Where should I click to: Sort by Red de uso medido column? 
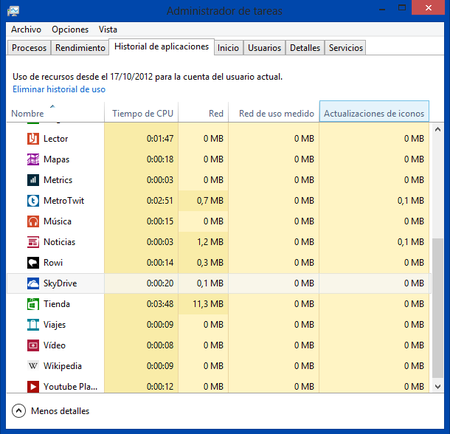(274, 112)
